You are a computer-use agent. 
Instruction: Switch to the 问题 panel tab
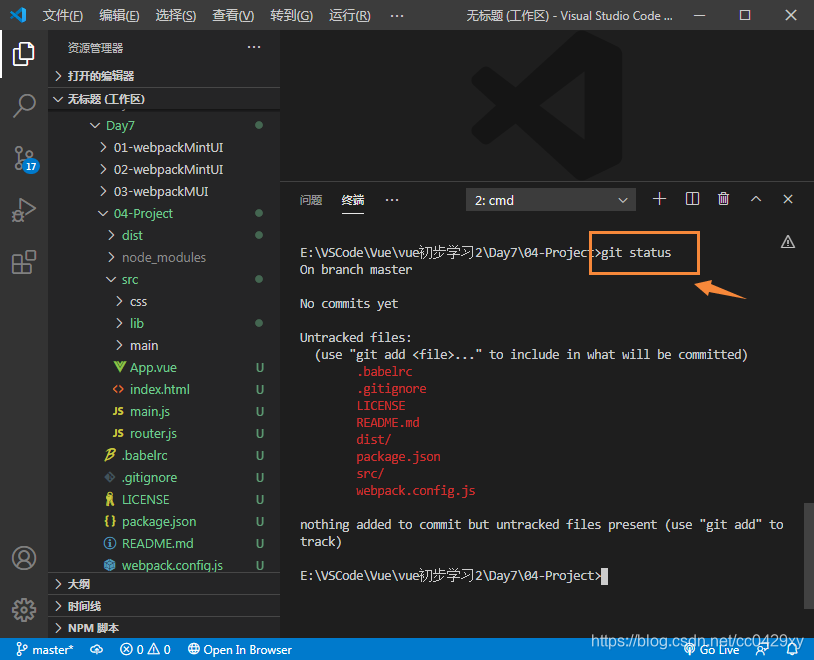point(311,200)
